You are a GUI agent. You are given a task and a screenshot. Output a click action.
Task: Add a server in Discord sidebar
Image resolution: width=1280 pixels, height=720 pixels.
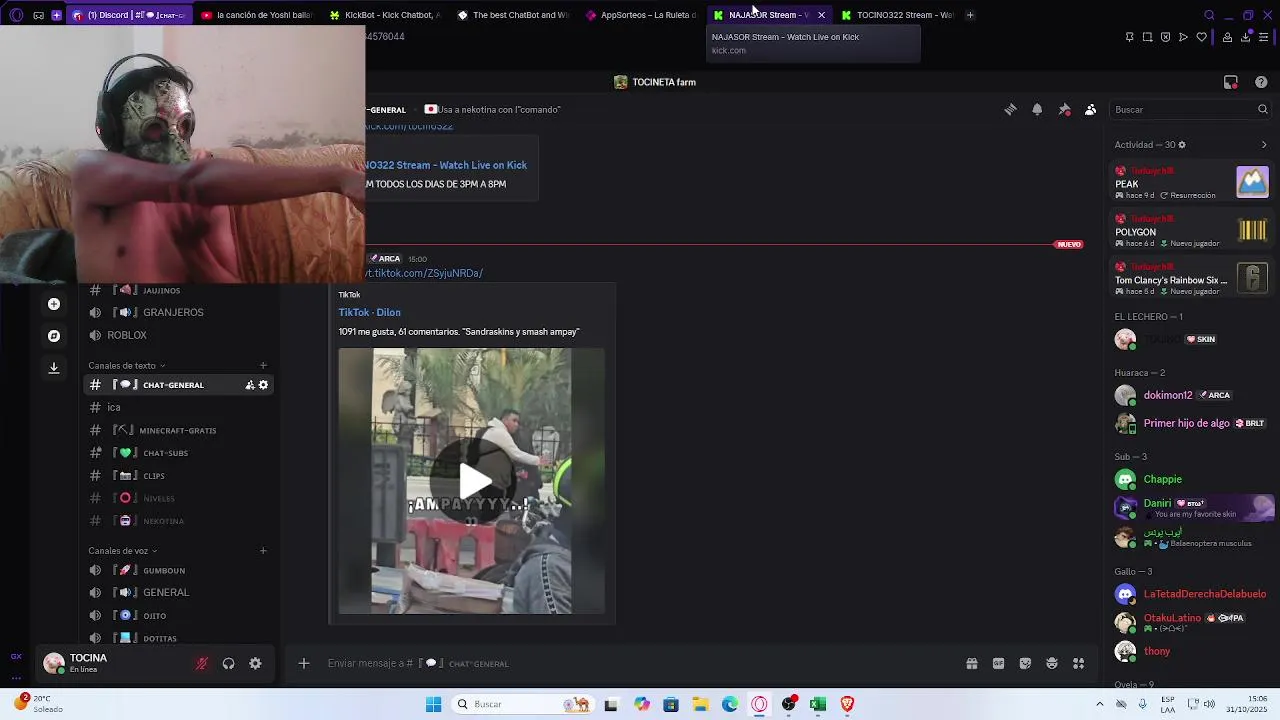tap(54, 304)
